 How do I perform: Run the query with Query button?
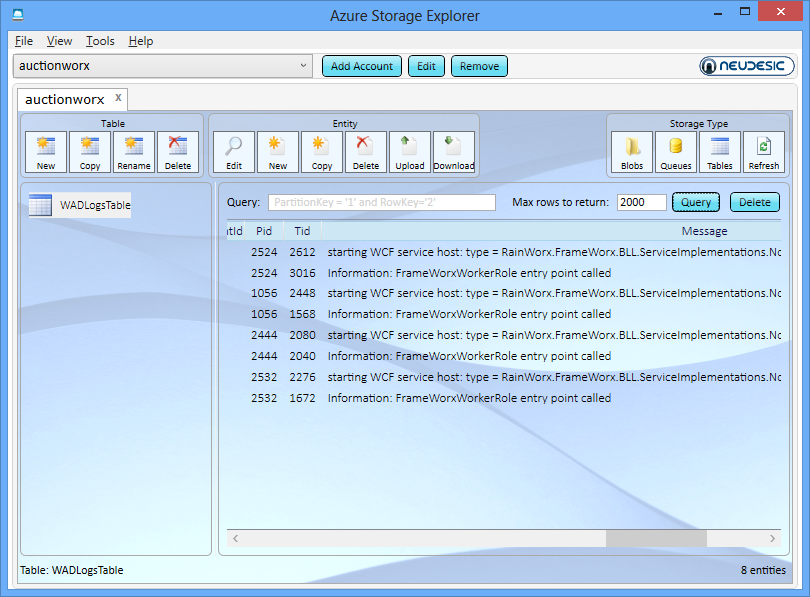click(696, 202)
